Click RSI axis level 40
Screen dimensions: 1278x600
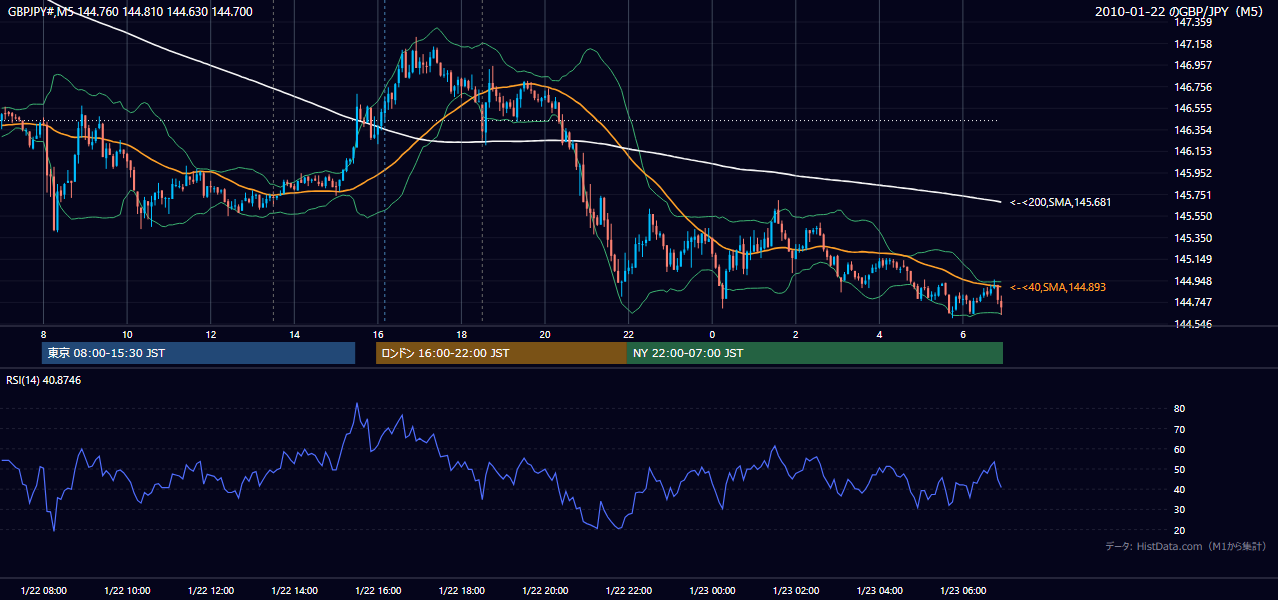1179,489
